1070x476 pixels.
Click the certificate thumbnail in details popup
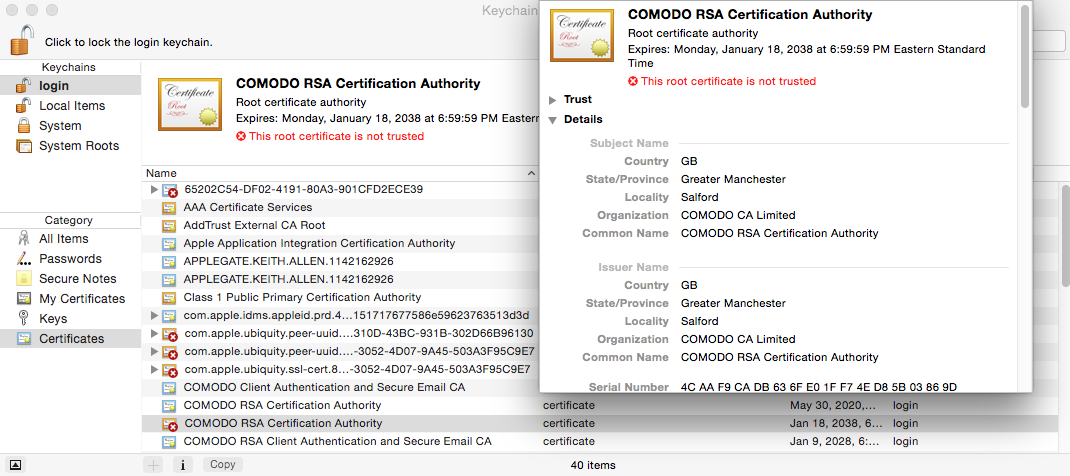582,35
